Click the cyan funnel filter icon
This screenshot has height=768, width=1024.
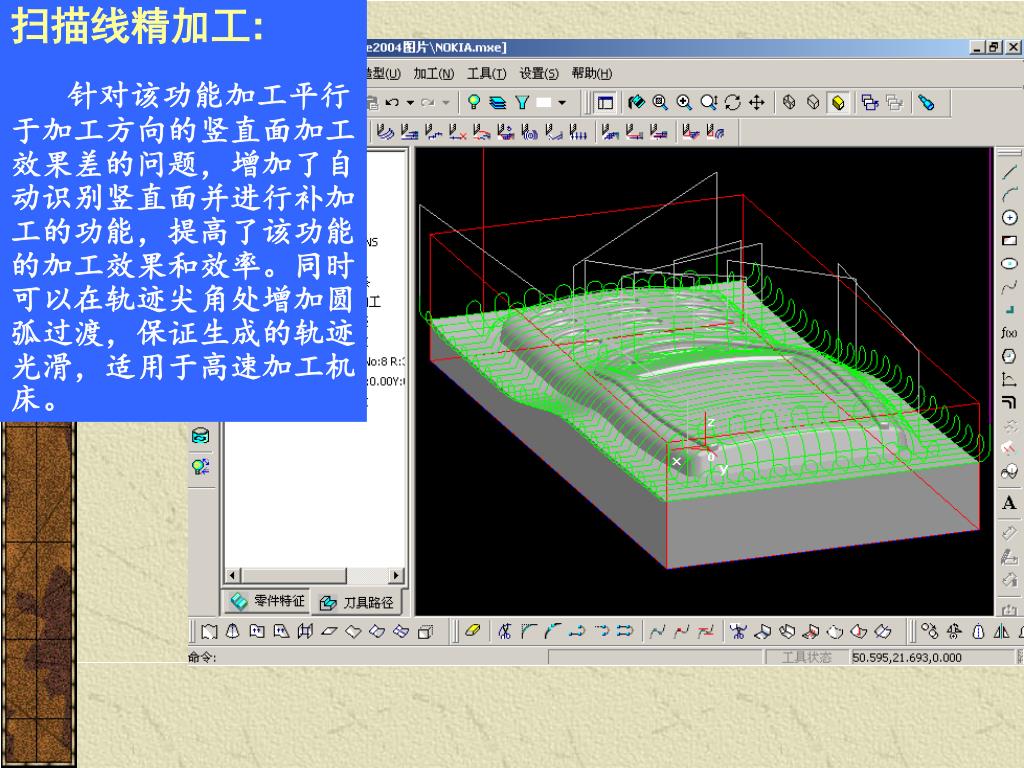(522, 103)
